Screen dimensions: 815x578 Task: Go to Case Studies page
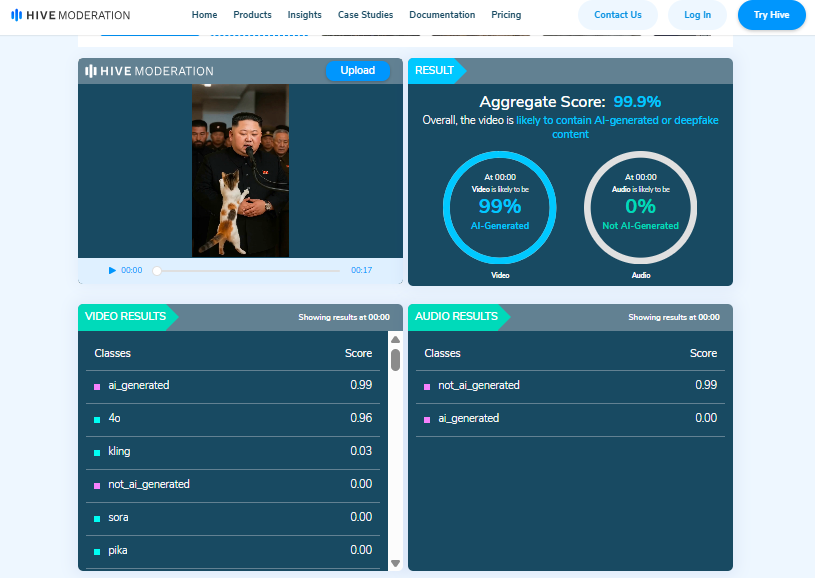[365, 15]
